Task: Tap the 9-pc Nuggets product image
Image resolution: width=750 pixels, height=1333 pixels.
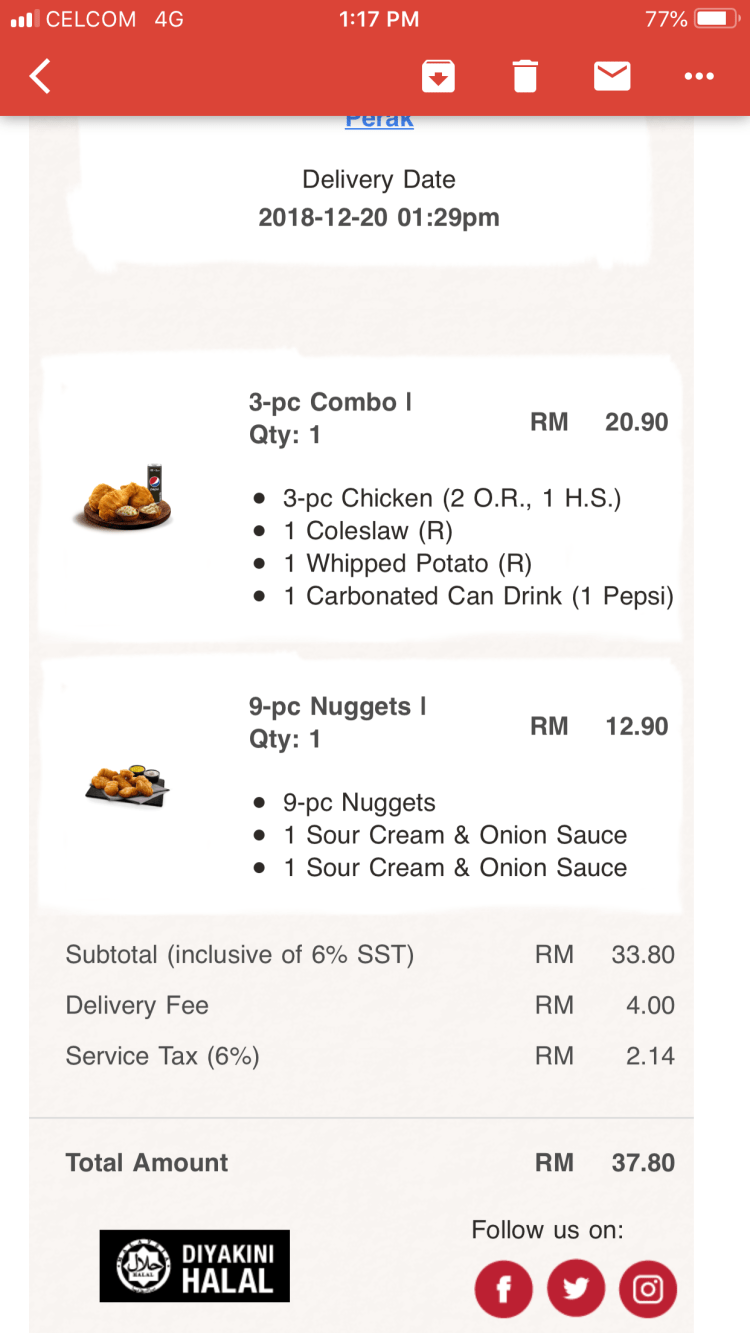Action: tap(126, 783)
